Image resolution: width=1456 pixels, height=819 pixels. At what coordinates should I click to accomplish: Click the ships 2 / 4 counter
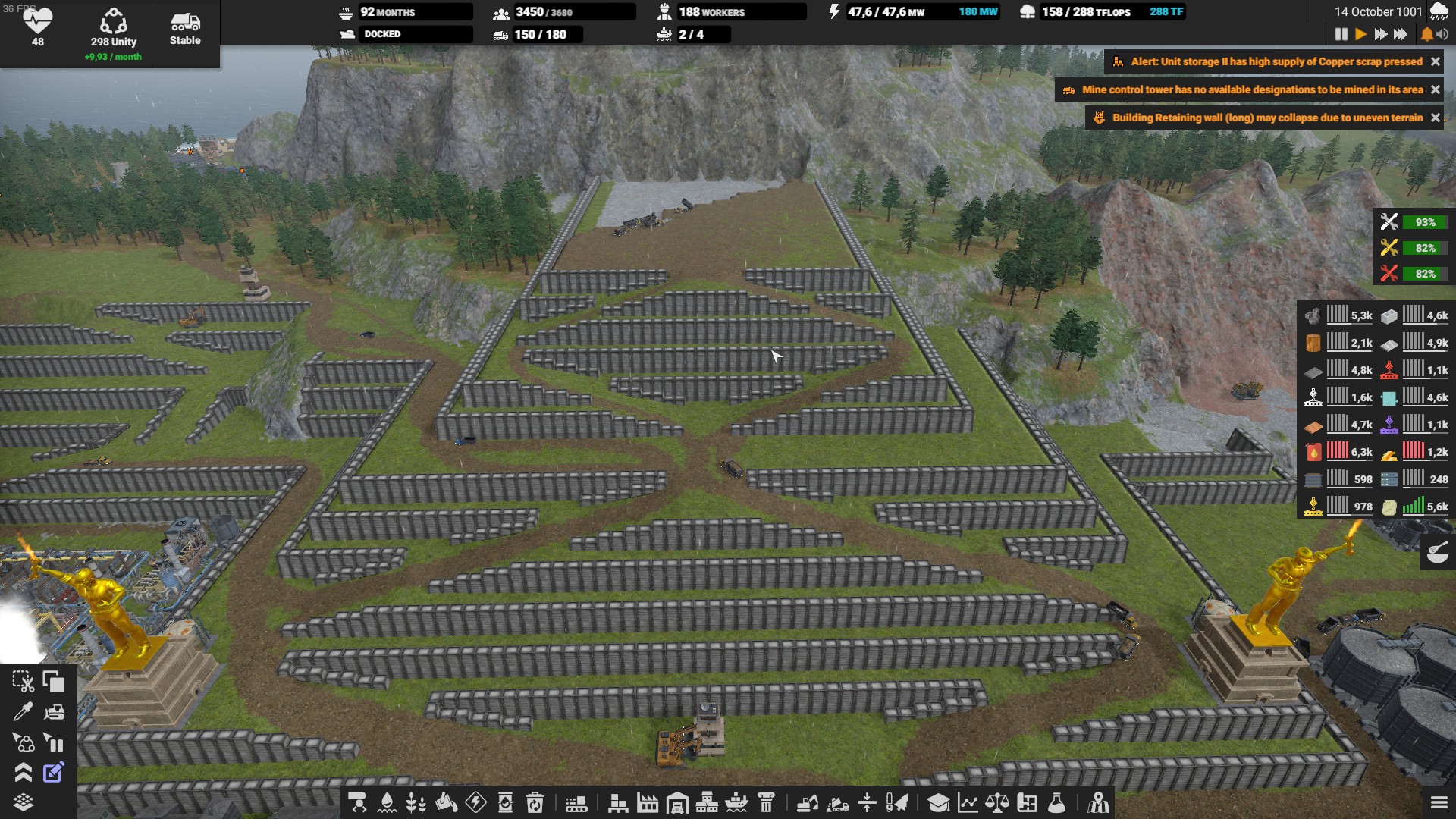(x=692, y=34)
